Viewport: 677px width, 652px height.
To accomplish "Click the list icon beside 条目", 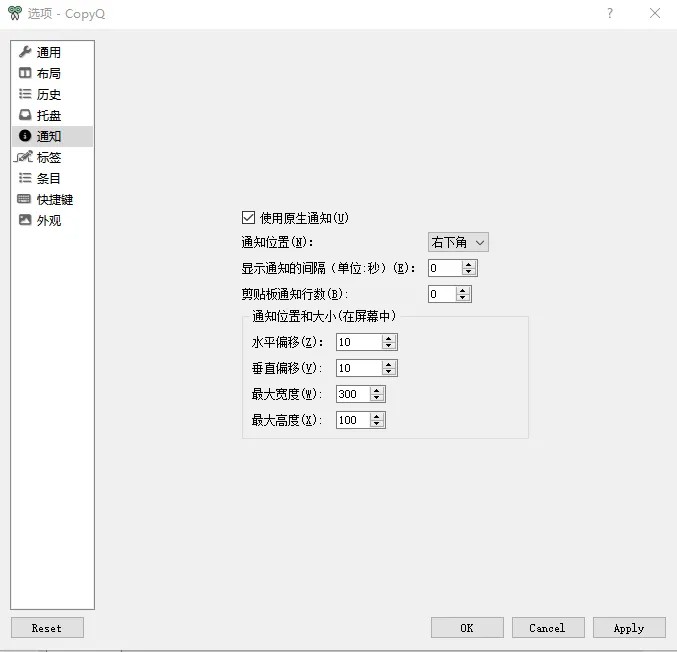I will click(25, 178).
